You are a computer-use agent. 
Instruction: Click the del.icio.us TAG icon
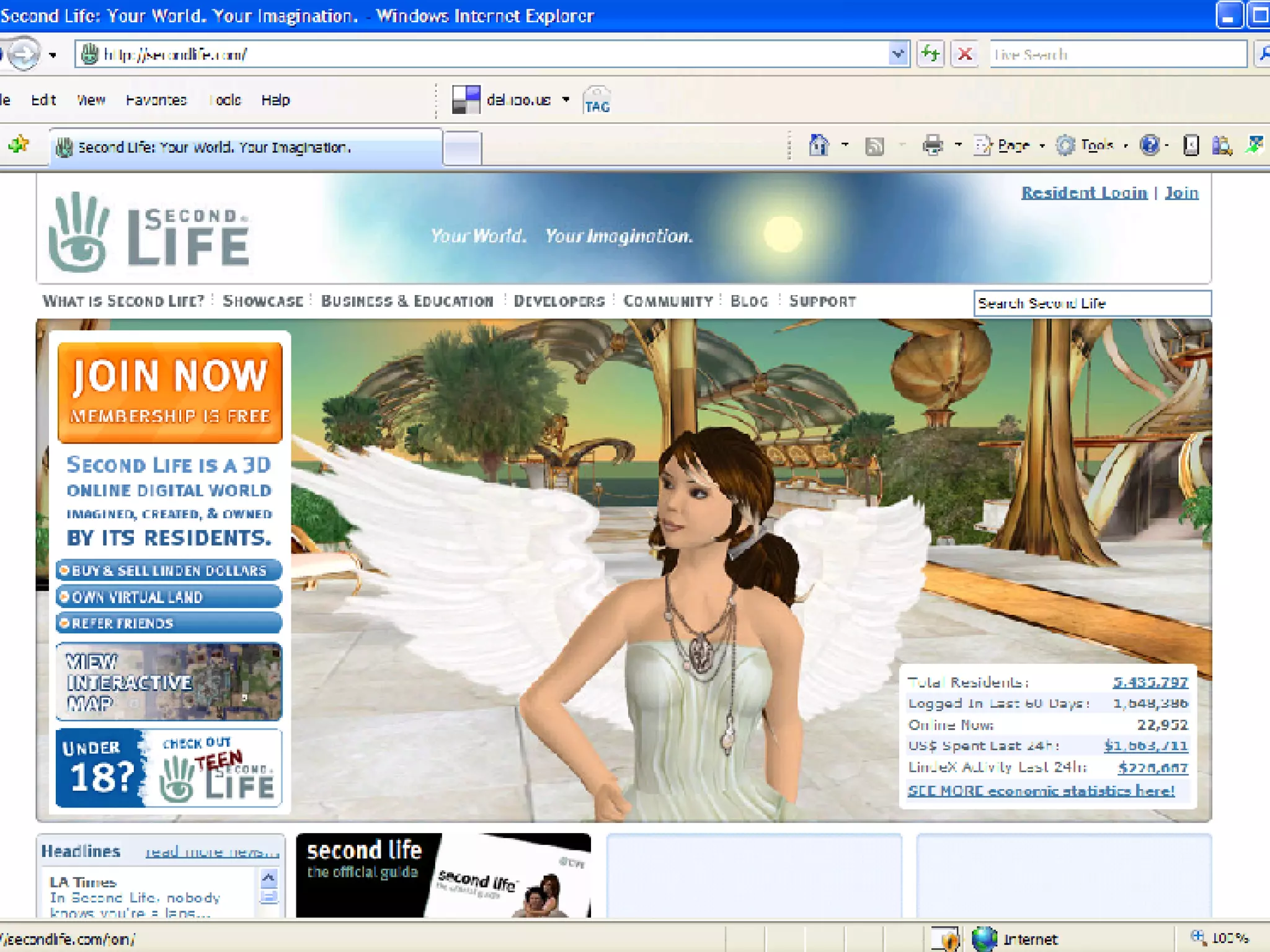(597, 100)
